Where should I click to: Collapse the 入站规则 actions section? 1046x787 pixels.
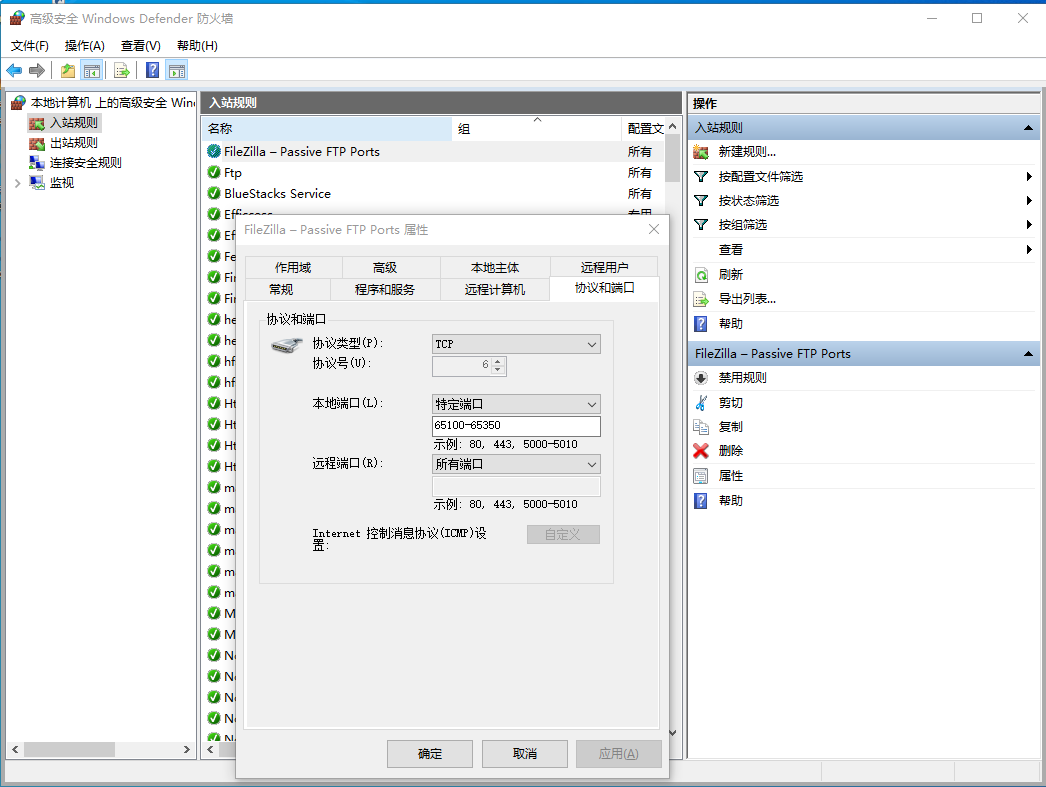(1028, 127)
